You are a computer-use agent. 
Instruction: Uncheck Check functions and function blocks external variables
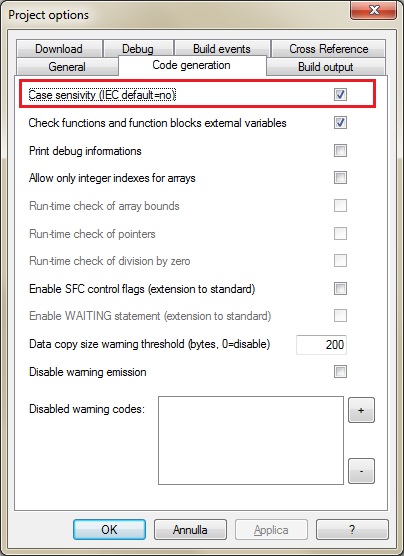(x=340, y=123)
